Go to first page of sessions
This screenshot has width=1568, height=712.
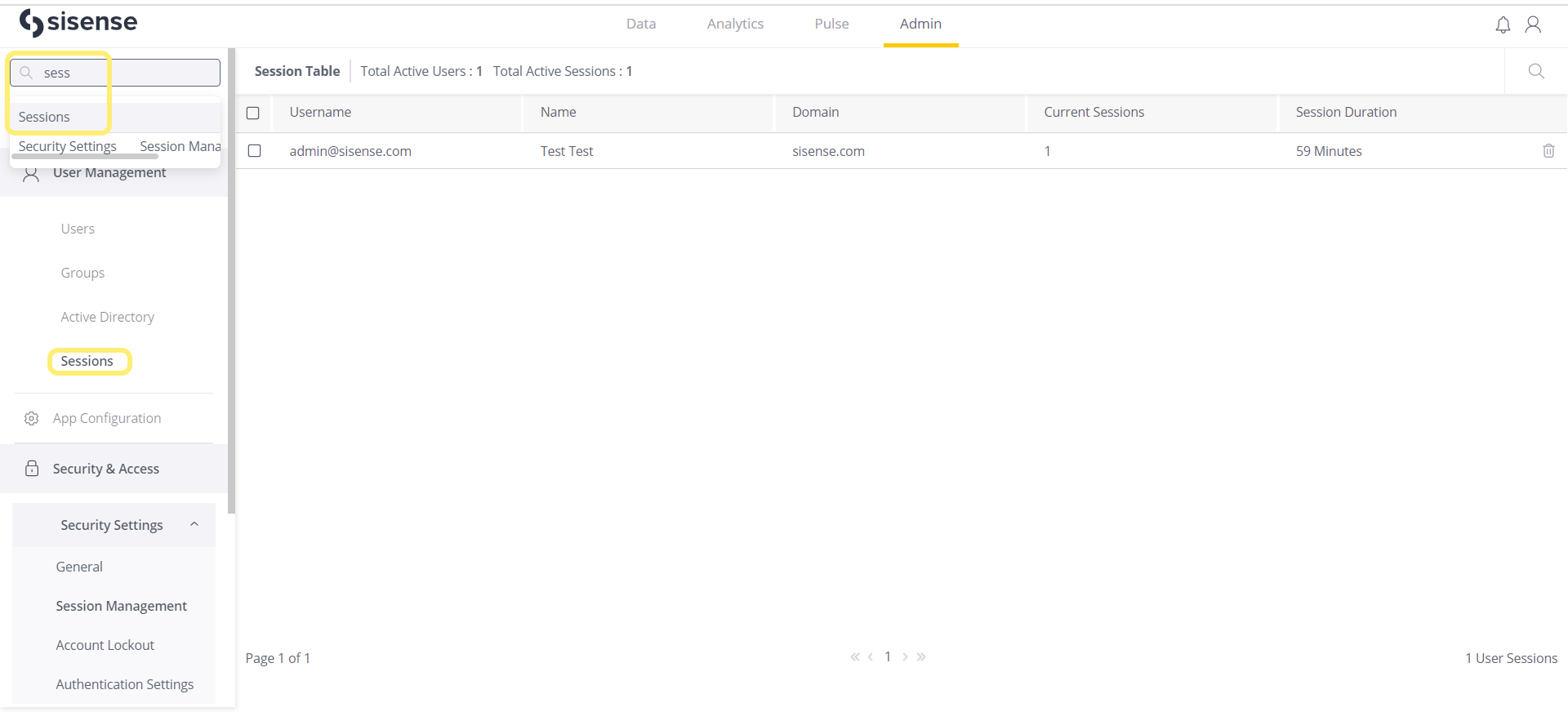855,657
